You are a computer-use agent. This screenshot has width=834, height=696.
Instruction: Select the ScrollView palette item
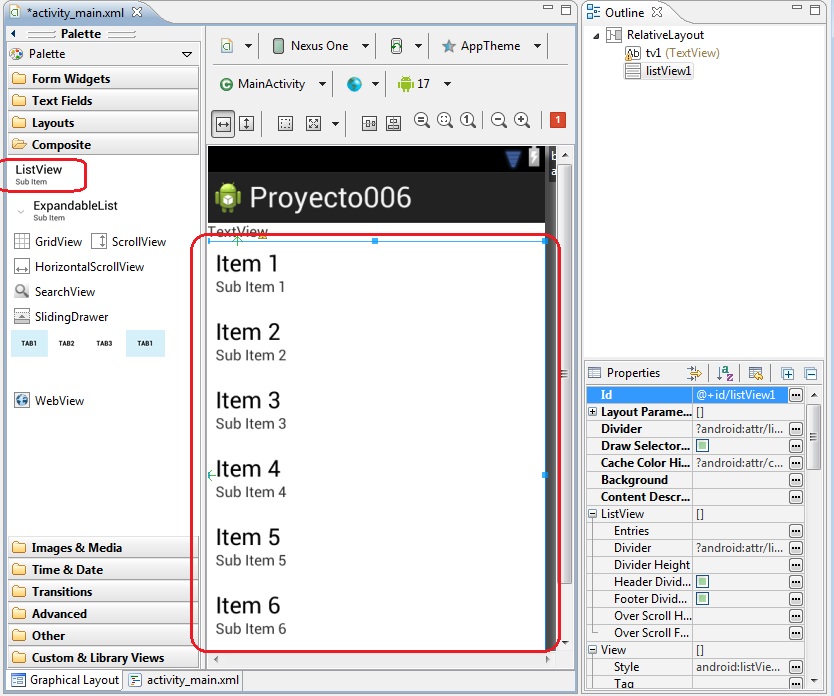pos(128,241)
